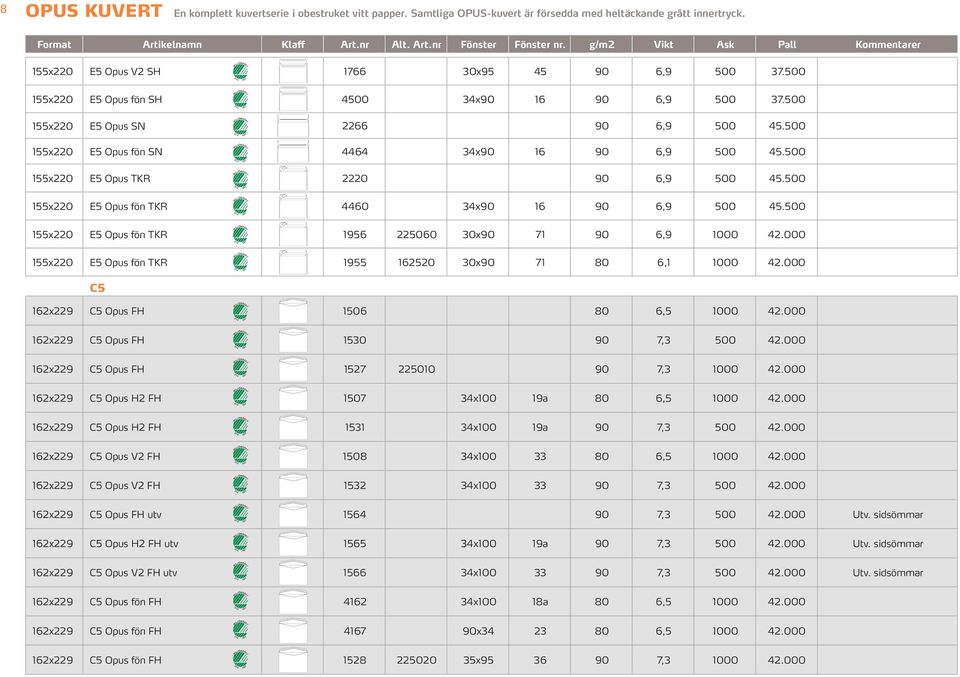The image size is (960, 677).
Task: Click window number 36
Action: click(539, 660)
